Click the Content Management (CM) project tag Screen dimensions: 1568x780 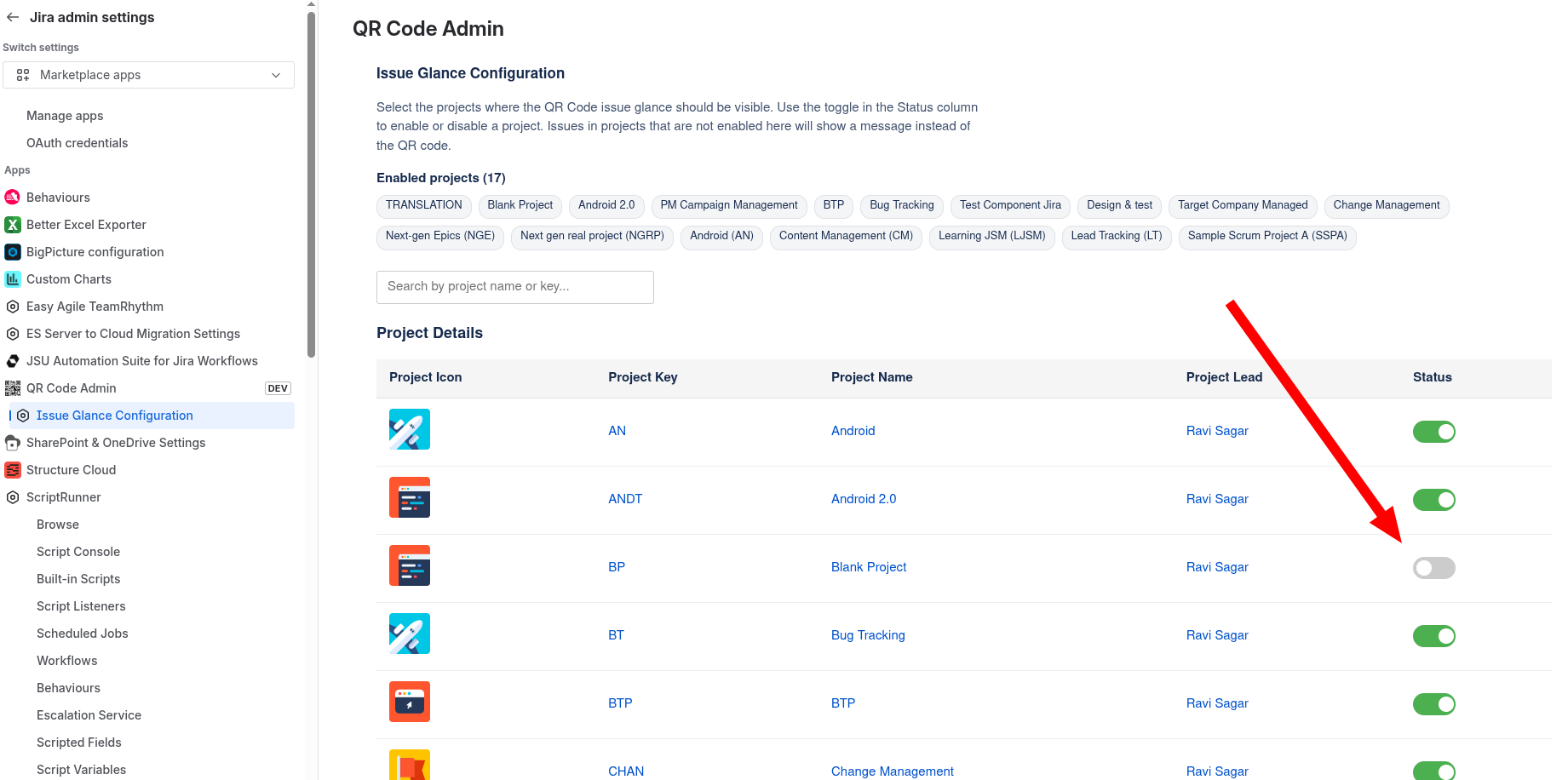(846, 237)
